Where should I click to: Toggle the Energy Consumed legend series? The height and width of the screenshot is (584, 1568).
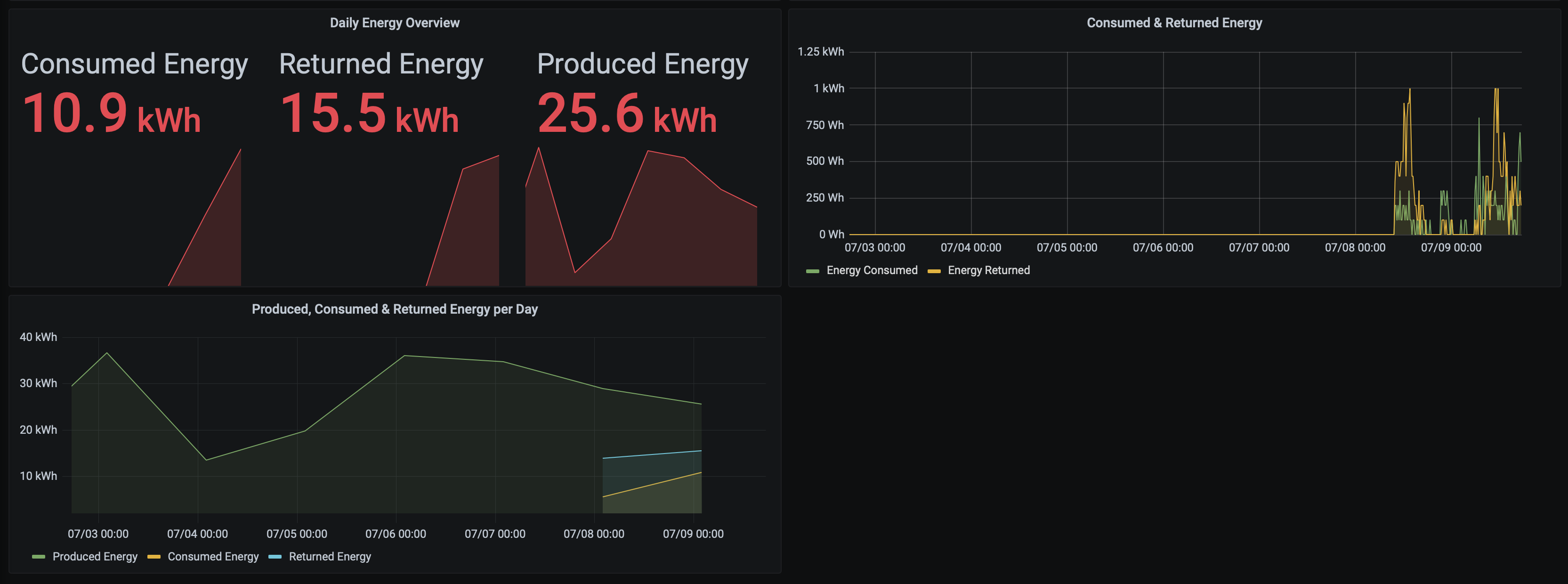(871, 270)
